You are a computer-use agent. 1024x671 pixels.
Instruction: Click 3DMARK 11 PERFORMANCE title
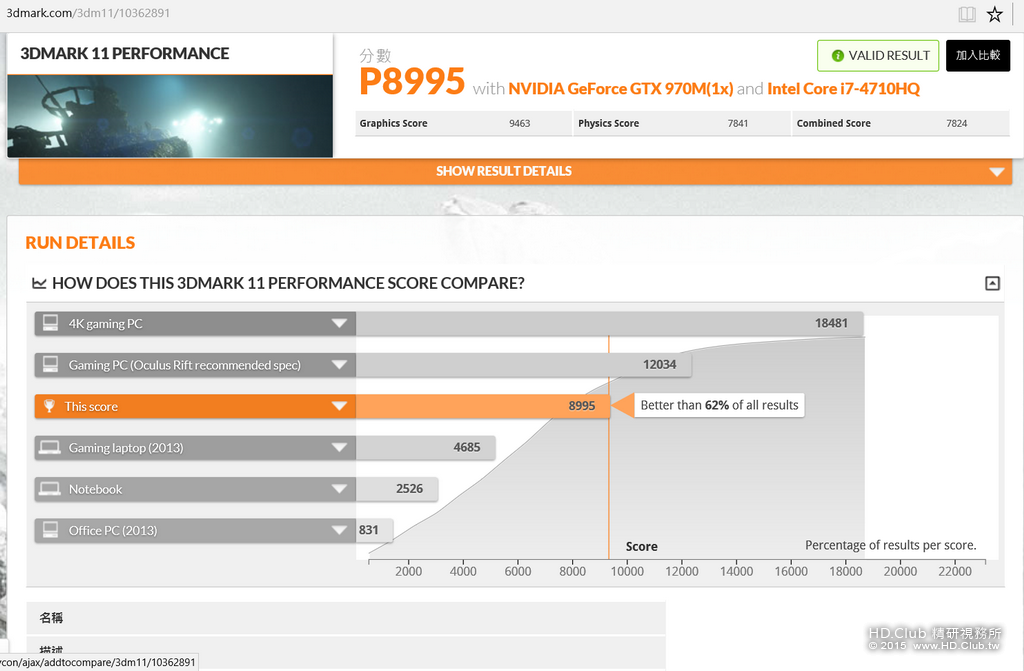tap(125, 54)
